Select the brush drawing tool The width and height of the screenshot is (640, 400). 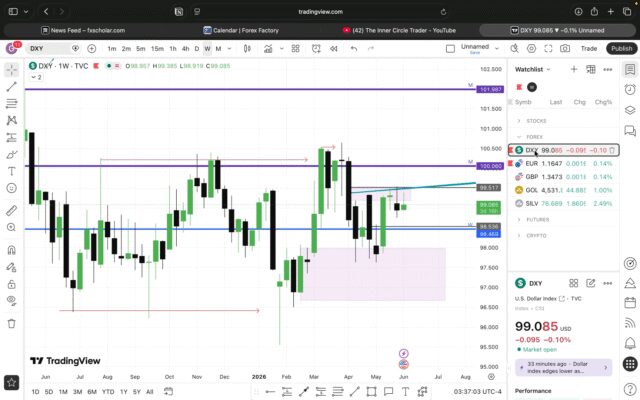point(11,155)
